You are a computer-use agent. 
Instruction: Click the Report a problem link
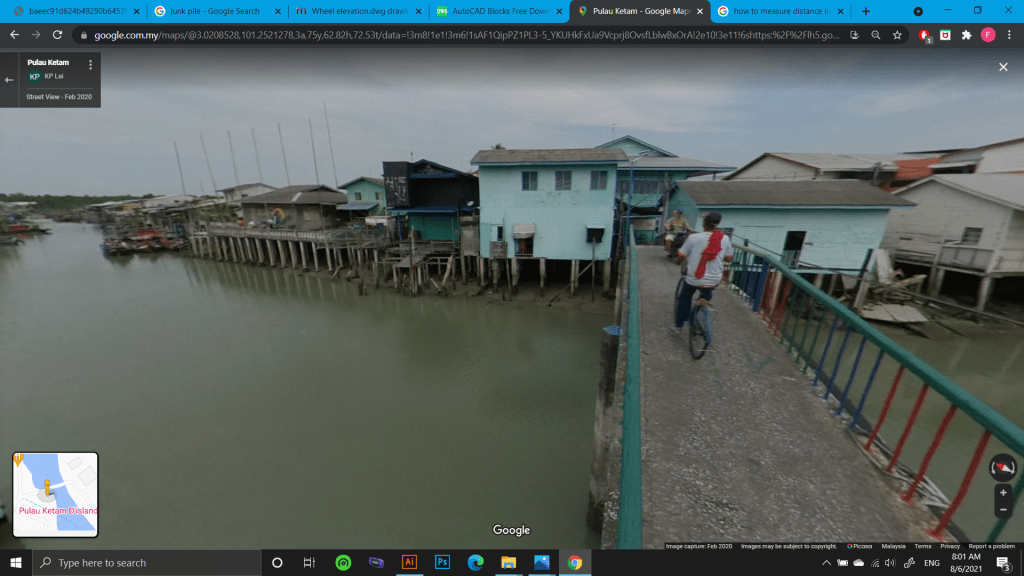coord(992,546)
